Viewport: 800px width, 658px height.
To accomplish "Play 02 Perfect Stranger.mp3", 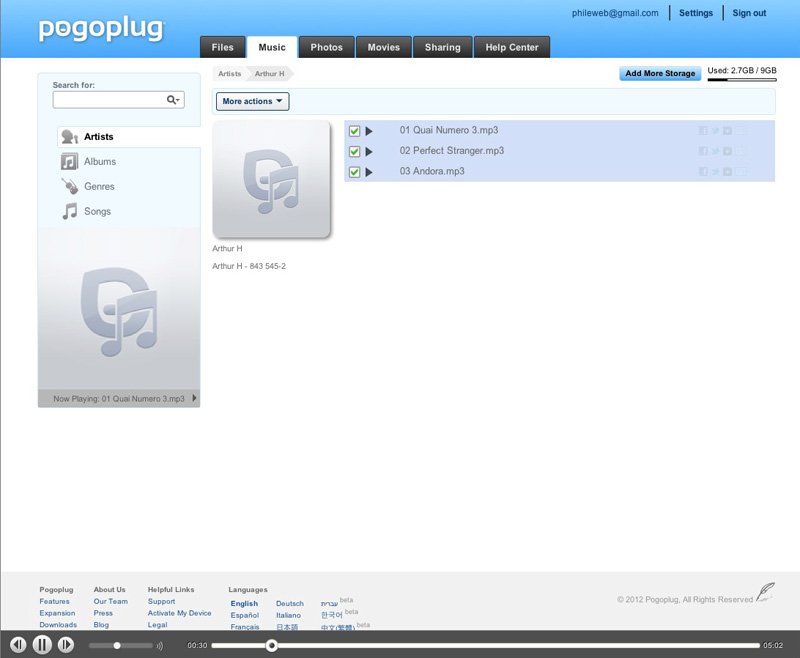I will (369, 152).
